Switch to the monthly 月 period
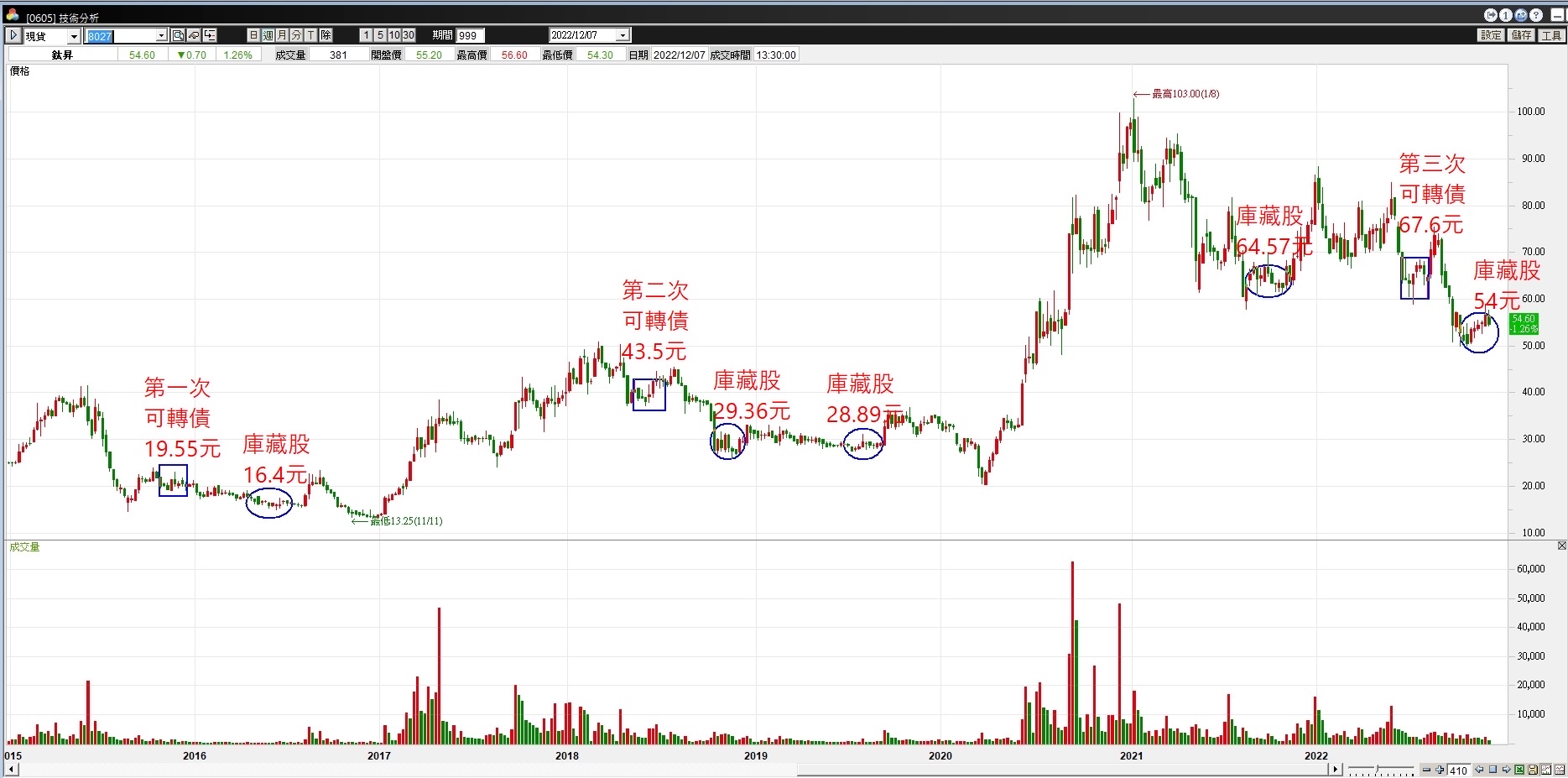1568x778 pixels. [282, 35]
